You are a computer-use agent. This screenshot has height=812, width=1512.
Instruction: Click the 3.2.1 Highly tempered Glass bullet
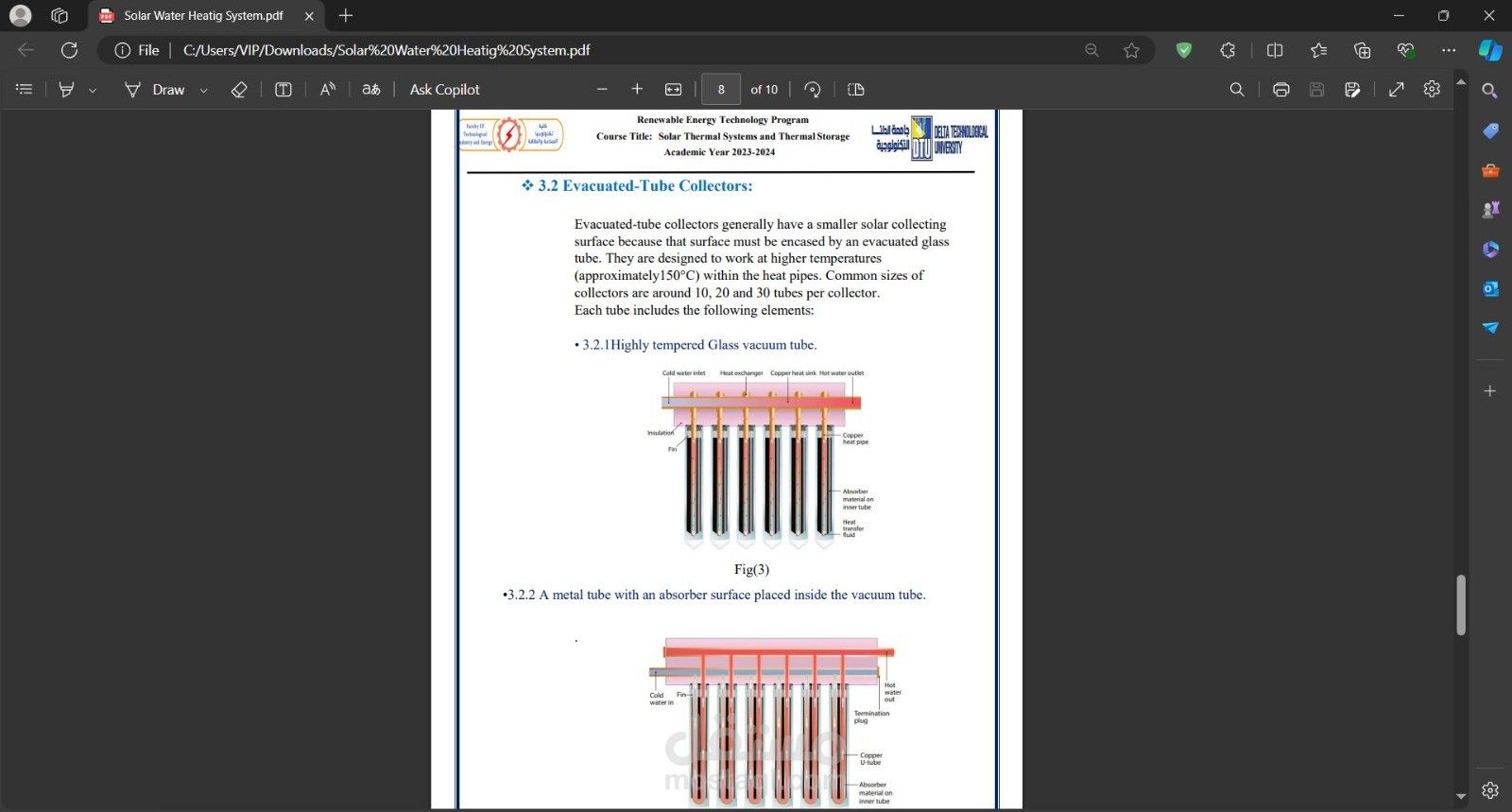pos(696,345)
